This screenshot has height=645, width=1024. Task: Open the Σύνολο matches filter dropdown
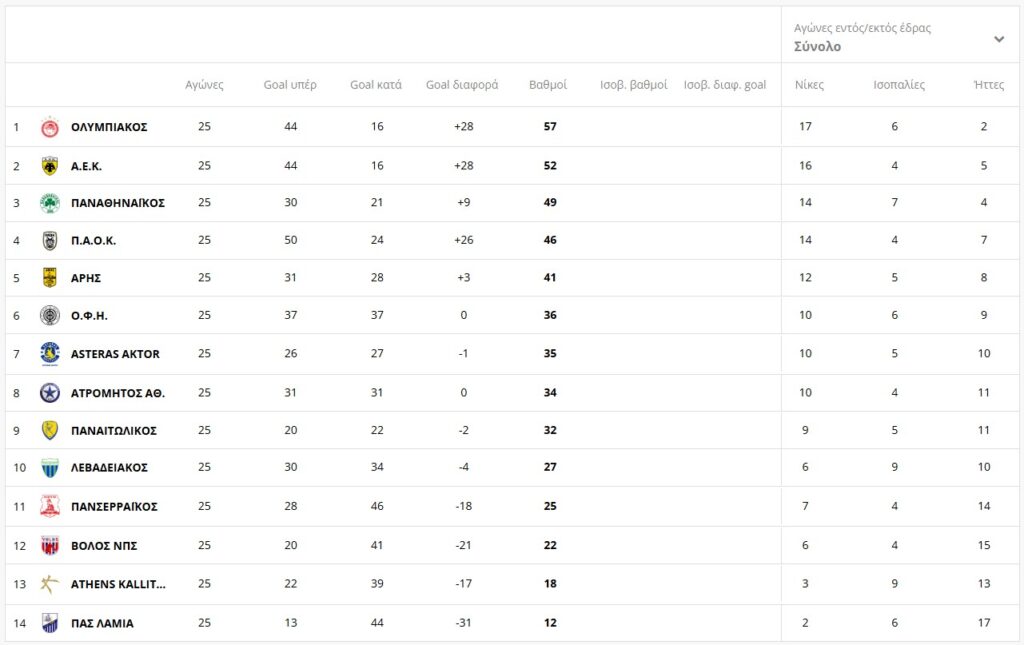point(817,47)
